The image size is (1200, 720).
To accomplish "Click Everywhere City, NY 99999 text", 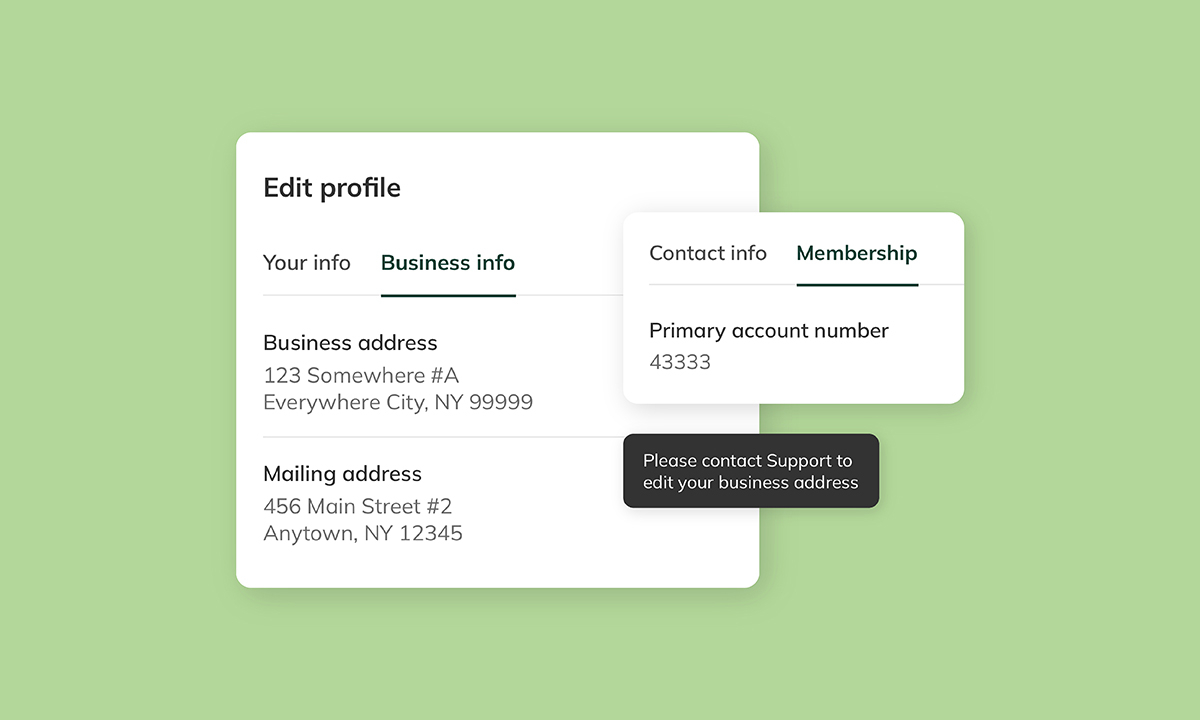I will pos(398,402).
